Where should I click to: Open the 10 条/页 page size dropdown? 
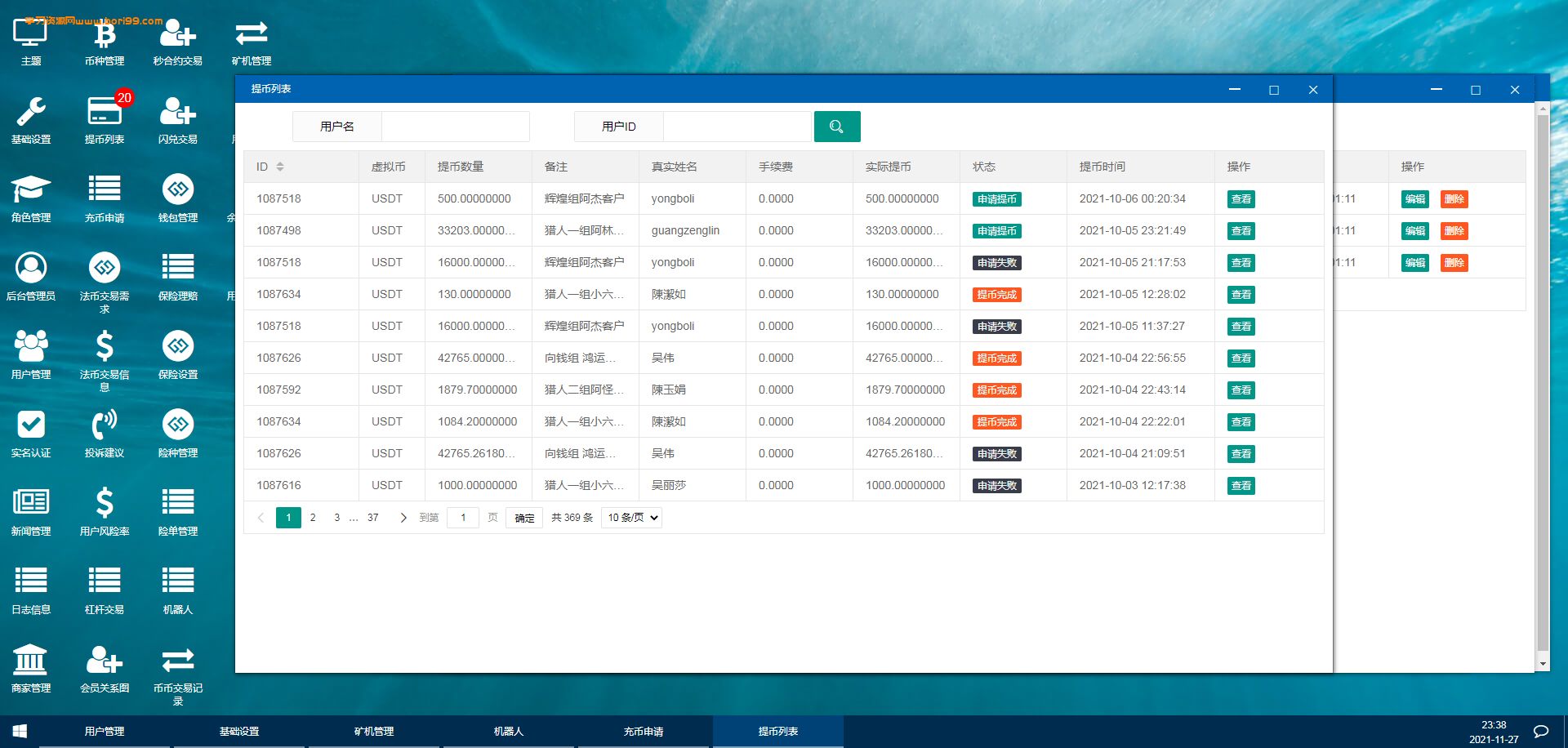pos(631,518)
